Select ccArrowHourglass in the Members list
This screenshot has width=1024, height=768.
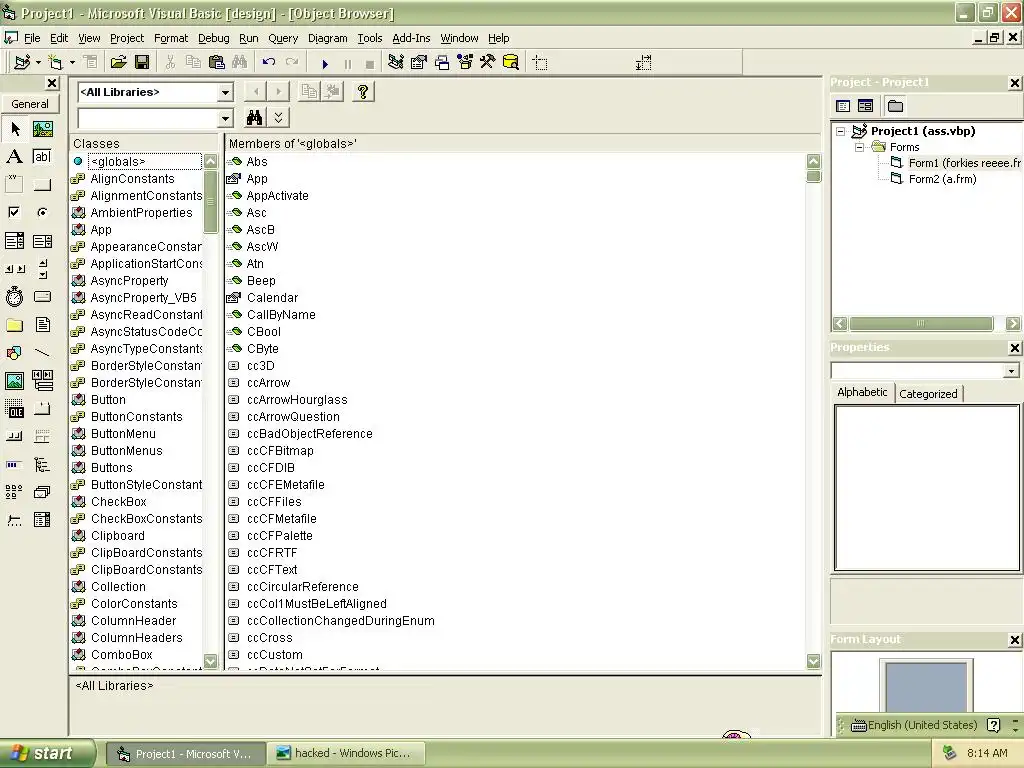(297, 400)
